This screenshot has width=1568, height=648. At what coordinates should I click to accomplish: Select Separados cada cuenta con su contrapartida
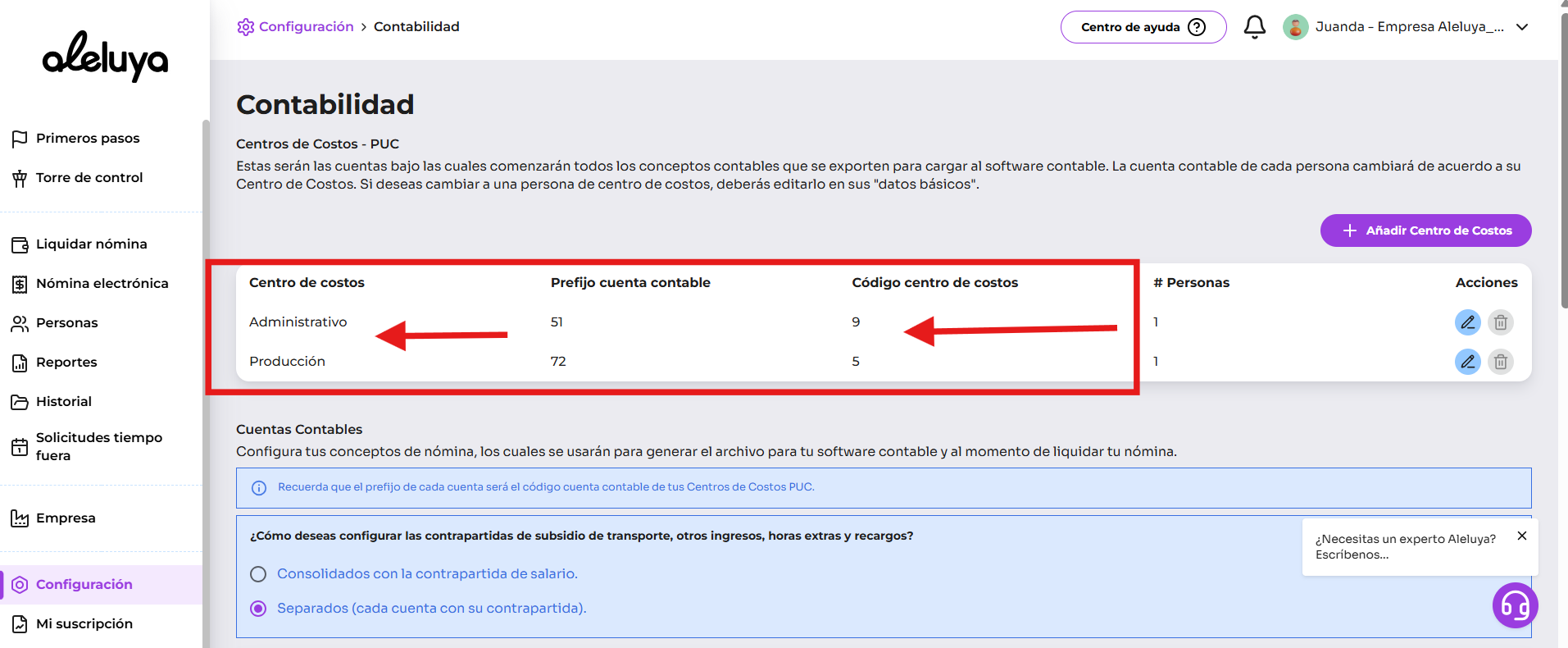[258, 609]
